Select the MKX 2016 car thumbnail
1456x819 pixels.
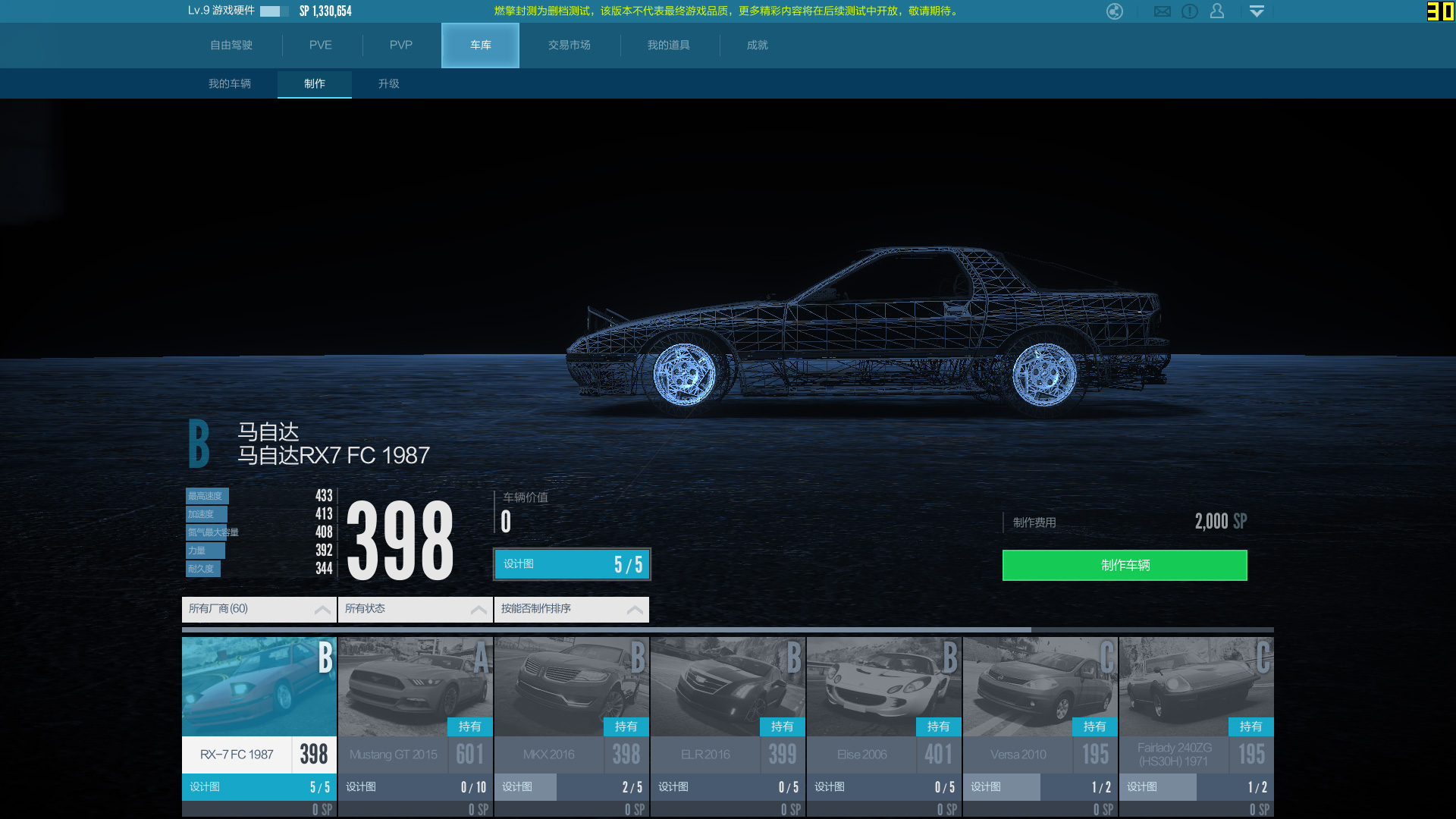[572, 686]
